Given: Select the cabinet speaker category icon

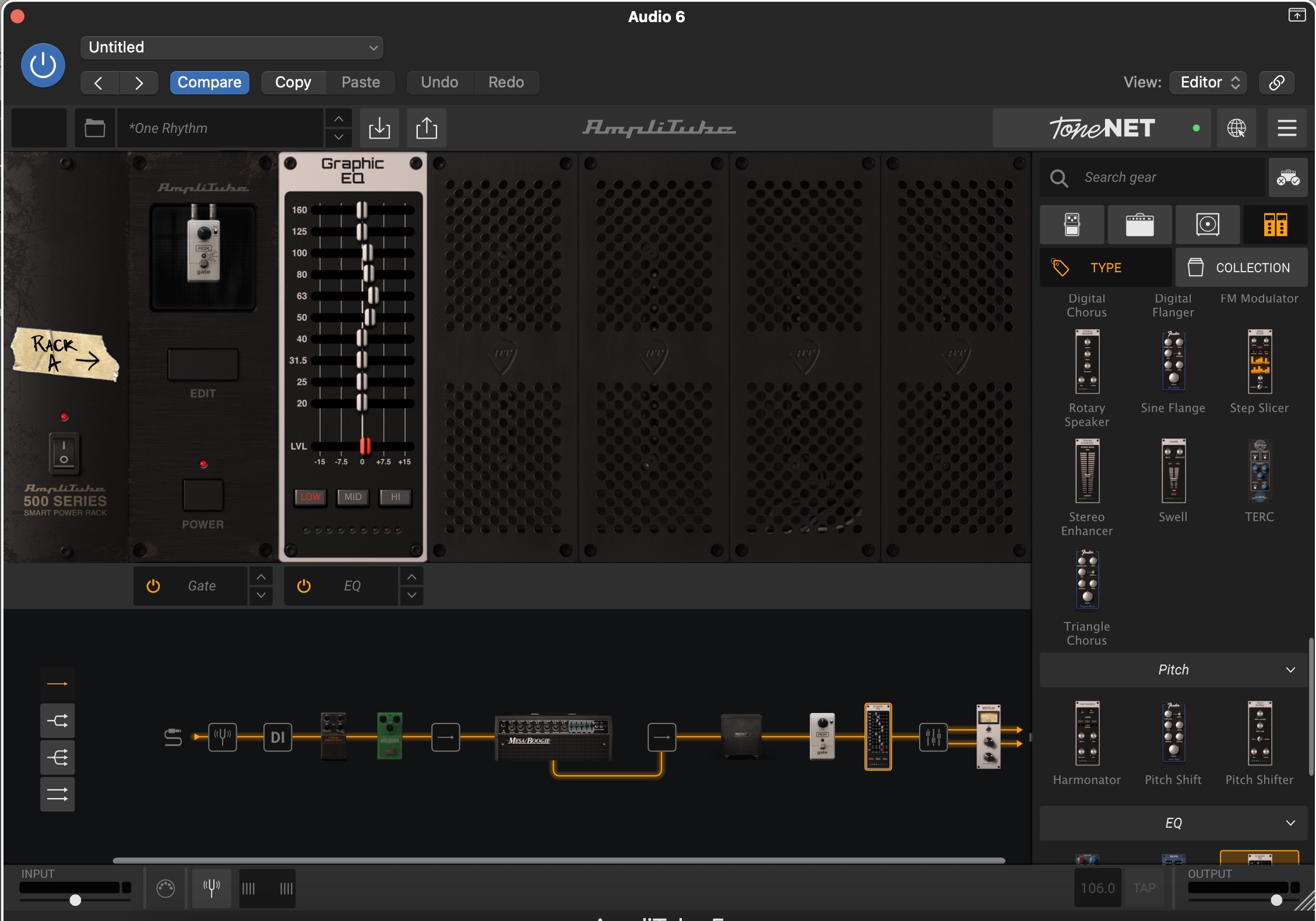Looking at the screenshot, I should 1207,224.
